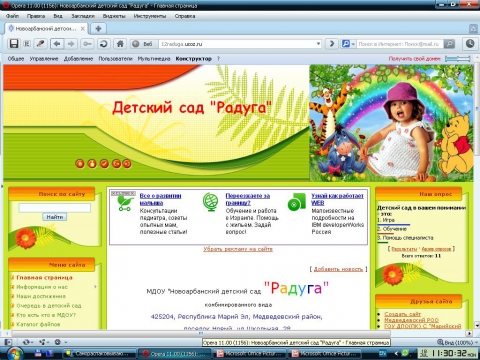Viewport: 480px width, 360px height.
Task: Go forward with the right arrow button
Action: click(71, 44)
